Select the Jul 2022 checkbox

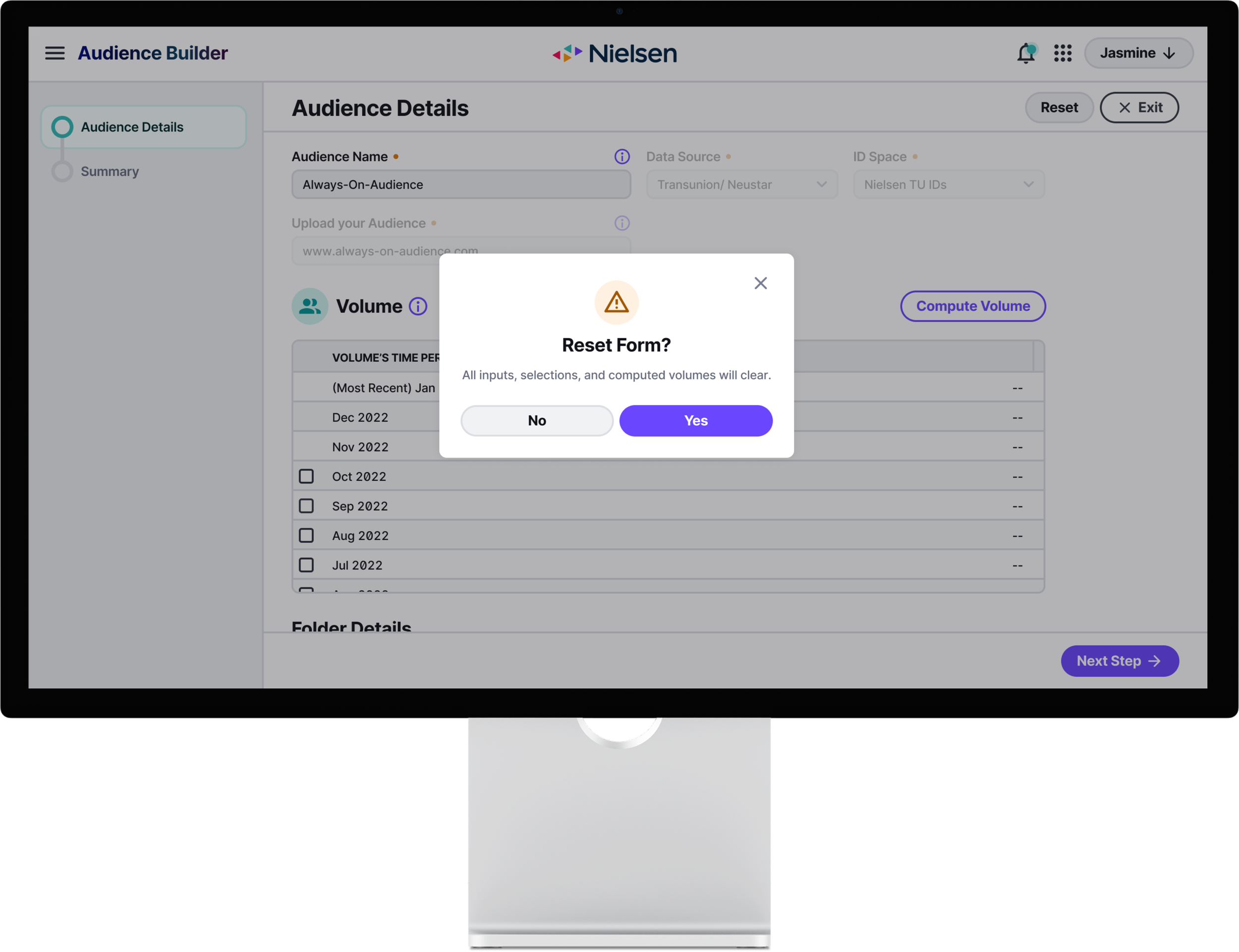tap(306, 565)
